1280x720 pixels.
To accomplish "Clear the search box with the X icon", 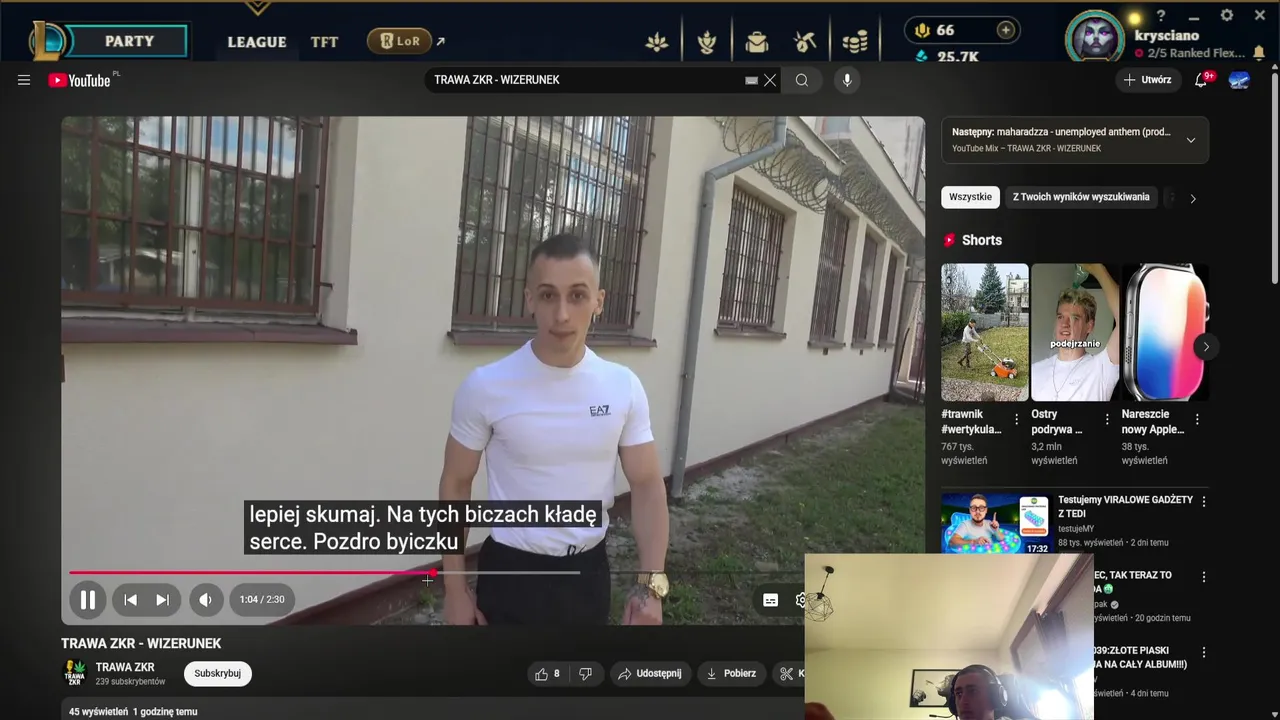I will pyautogui.click(x=770, y=80).
